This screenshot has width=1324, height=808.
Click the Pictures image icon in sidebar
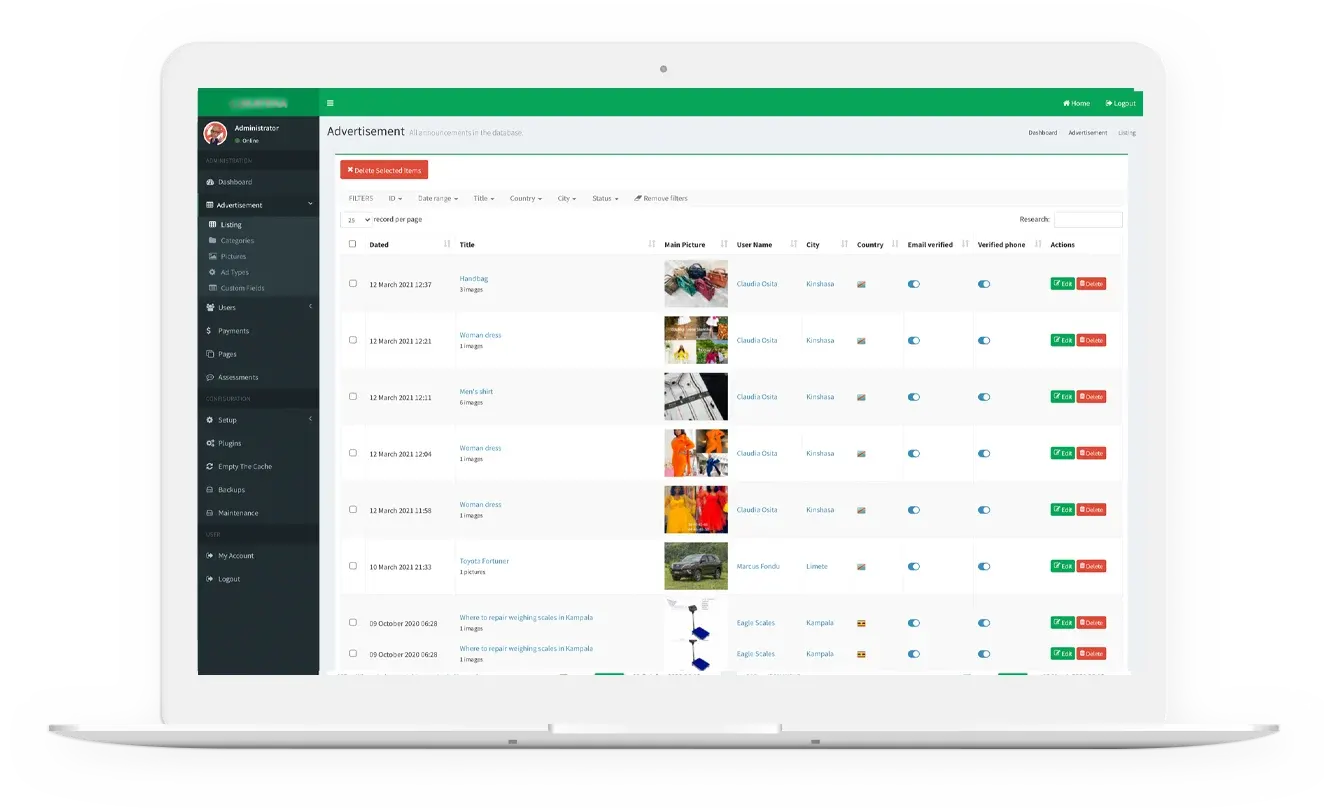tap(212, 257)
